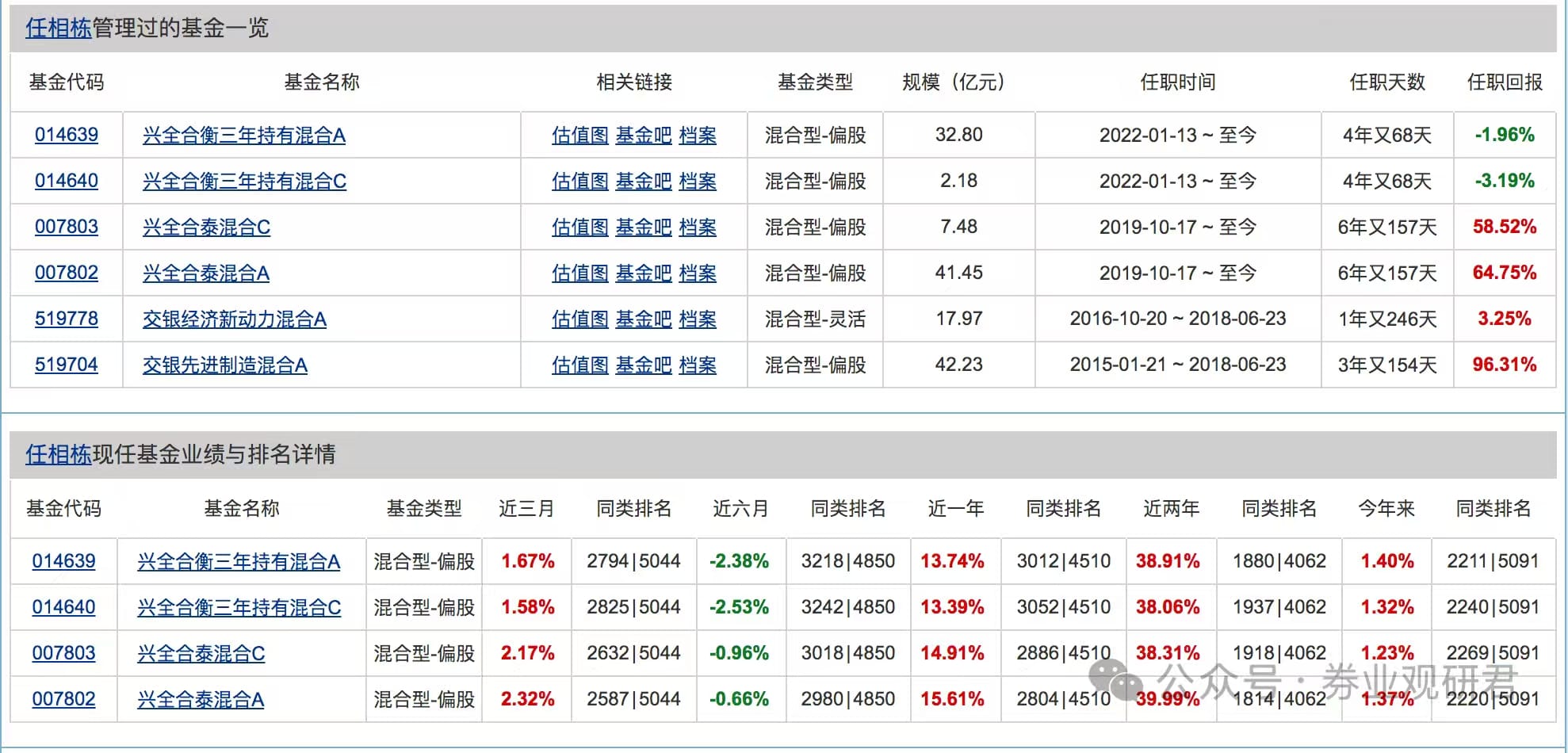Click 任相栋 name in performance ranking header
Viewport: 1568px width, 753px height.
(x=59, y=454)
